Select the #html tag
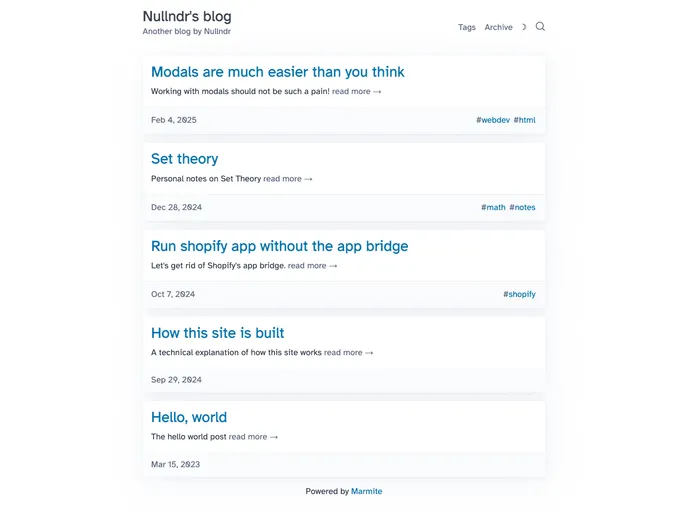The width and height of the screenshot is (688, 512). click(525, 120)
